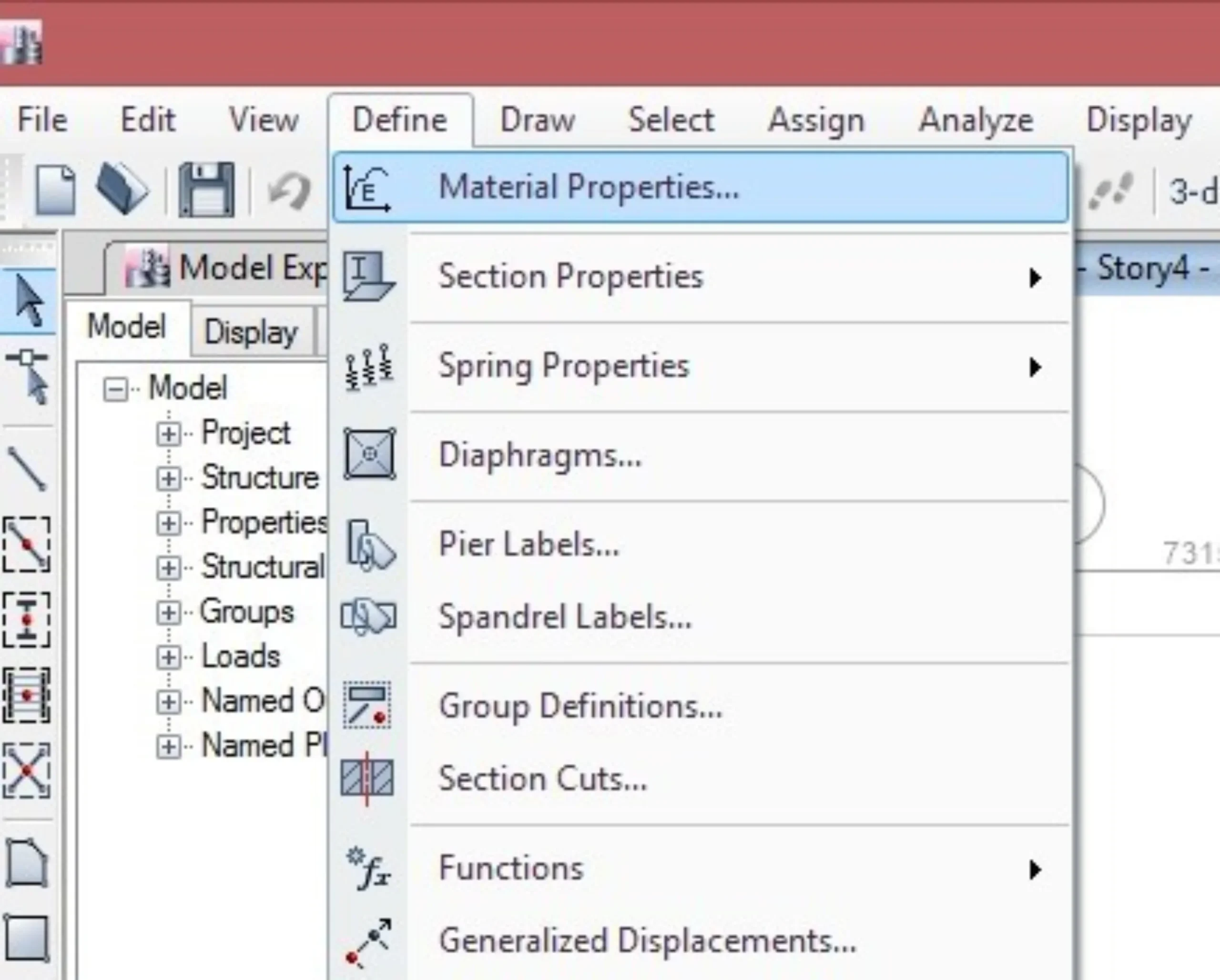Viewport: 1220px width, 980px height.
Task: Click the Open file toolbar icon
Action: pyautogui.click(x=122, y=189)
